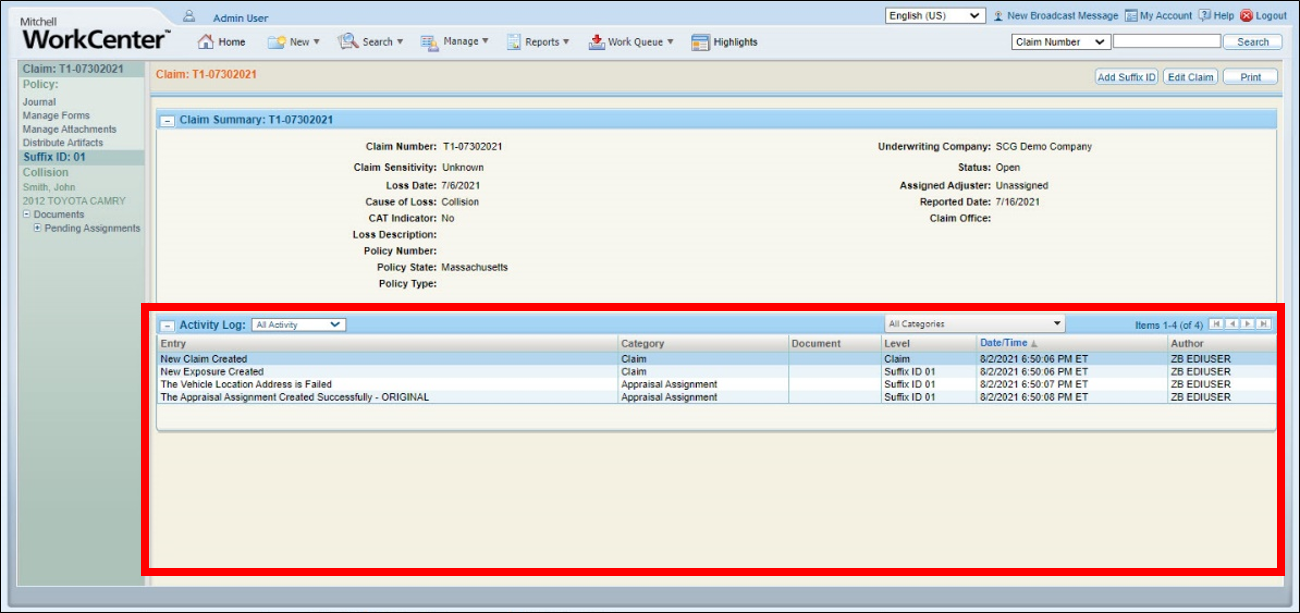Open Manage Attachments in the sidebar

[x=70, y=129]
